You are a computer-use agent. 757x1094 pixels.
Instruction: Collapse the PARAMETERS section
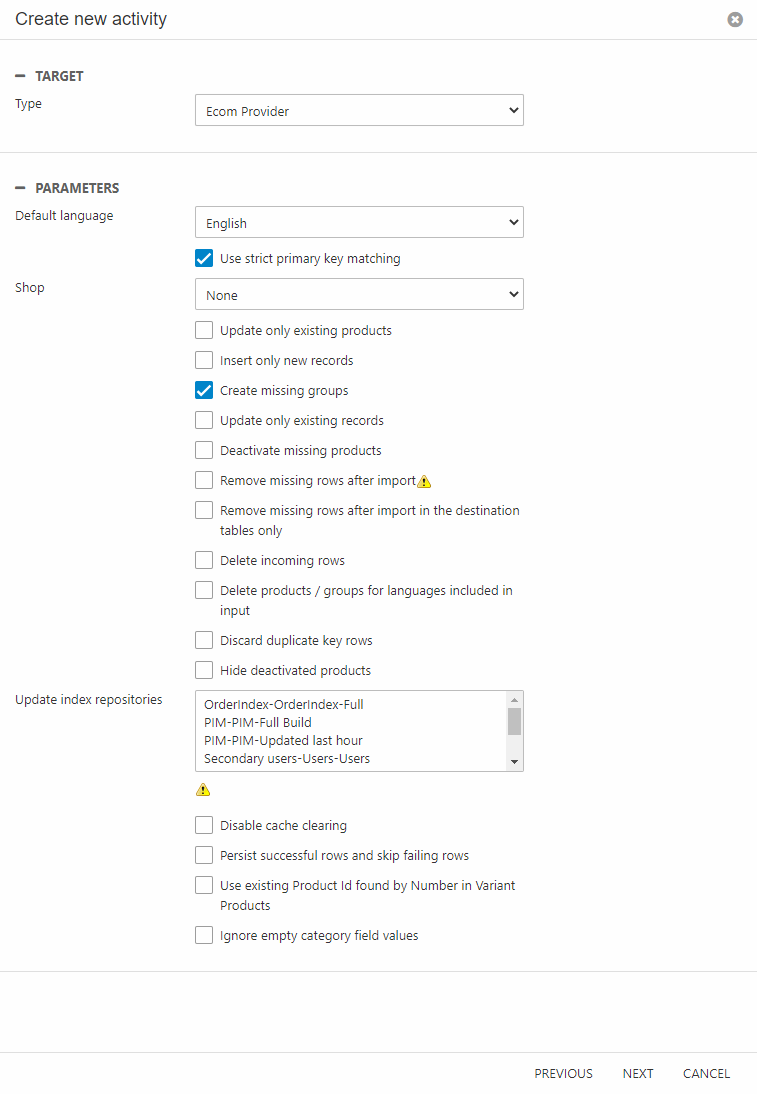[20, 188]
